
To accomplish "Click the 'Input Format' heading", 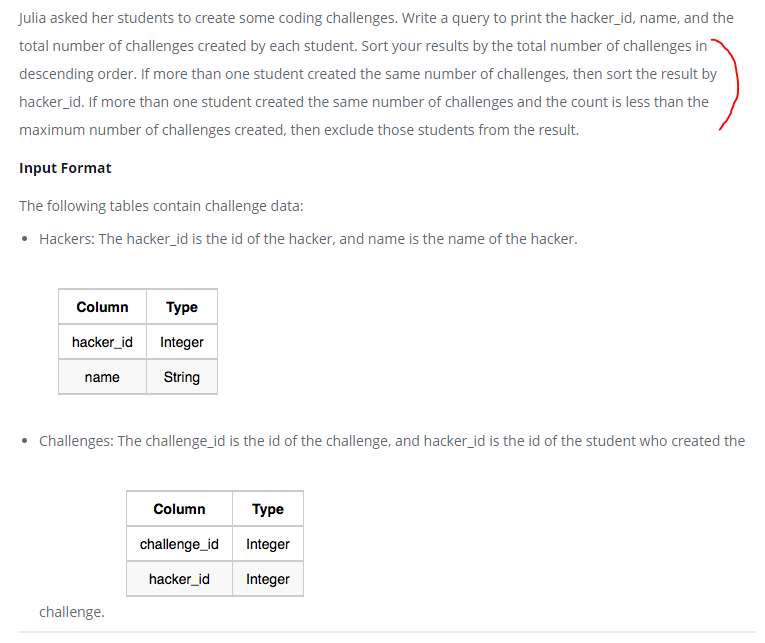I will 65,168.
